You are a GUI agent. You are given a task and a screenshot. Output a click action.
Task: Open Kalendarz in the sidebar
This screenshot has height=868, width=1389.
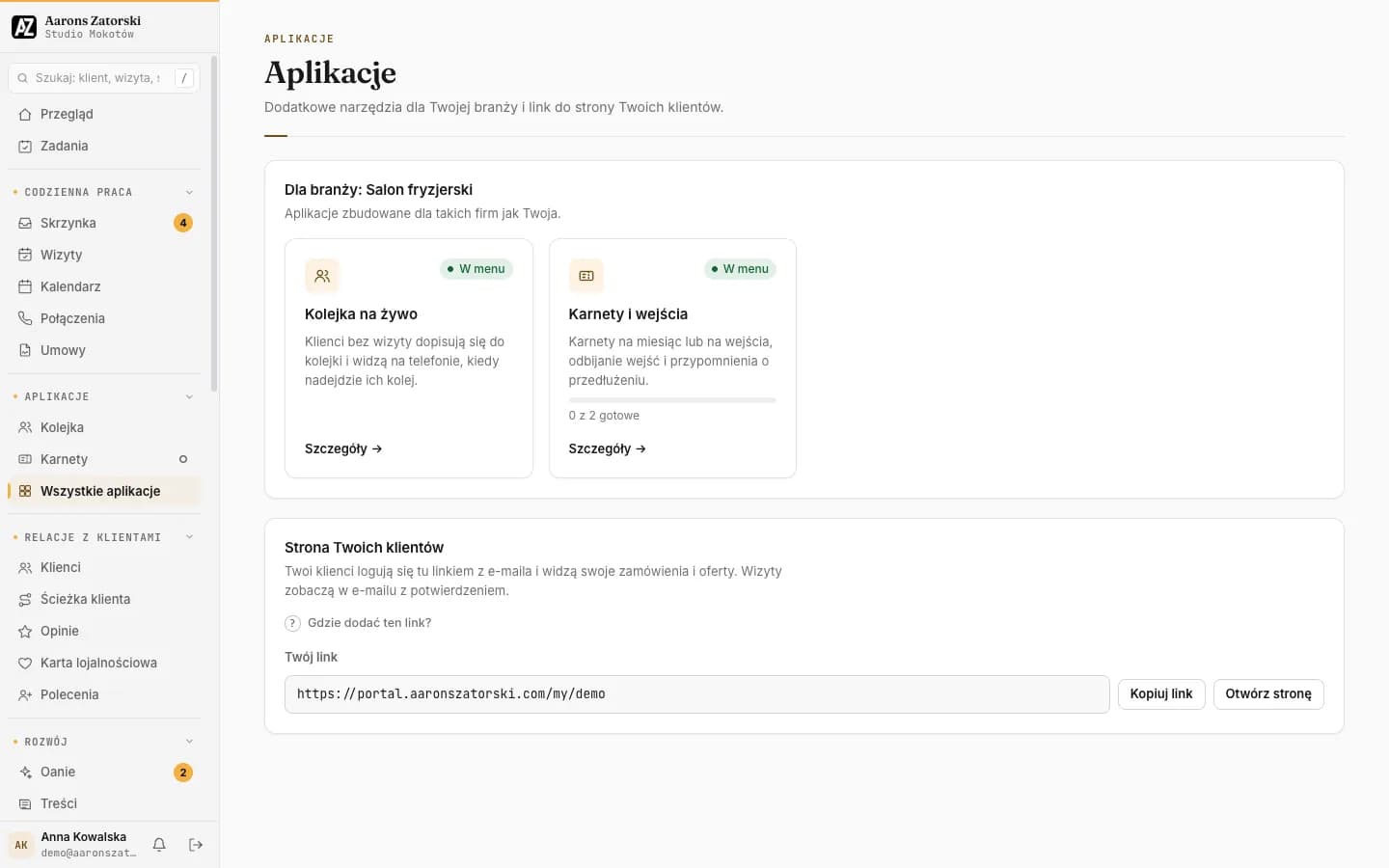[104, 286]
